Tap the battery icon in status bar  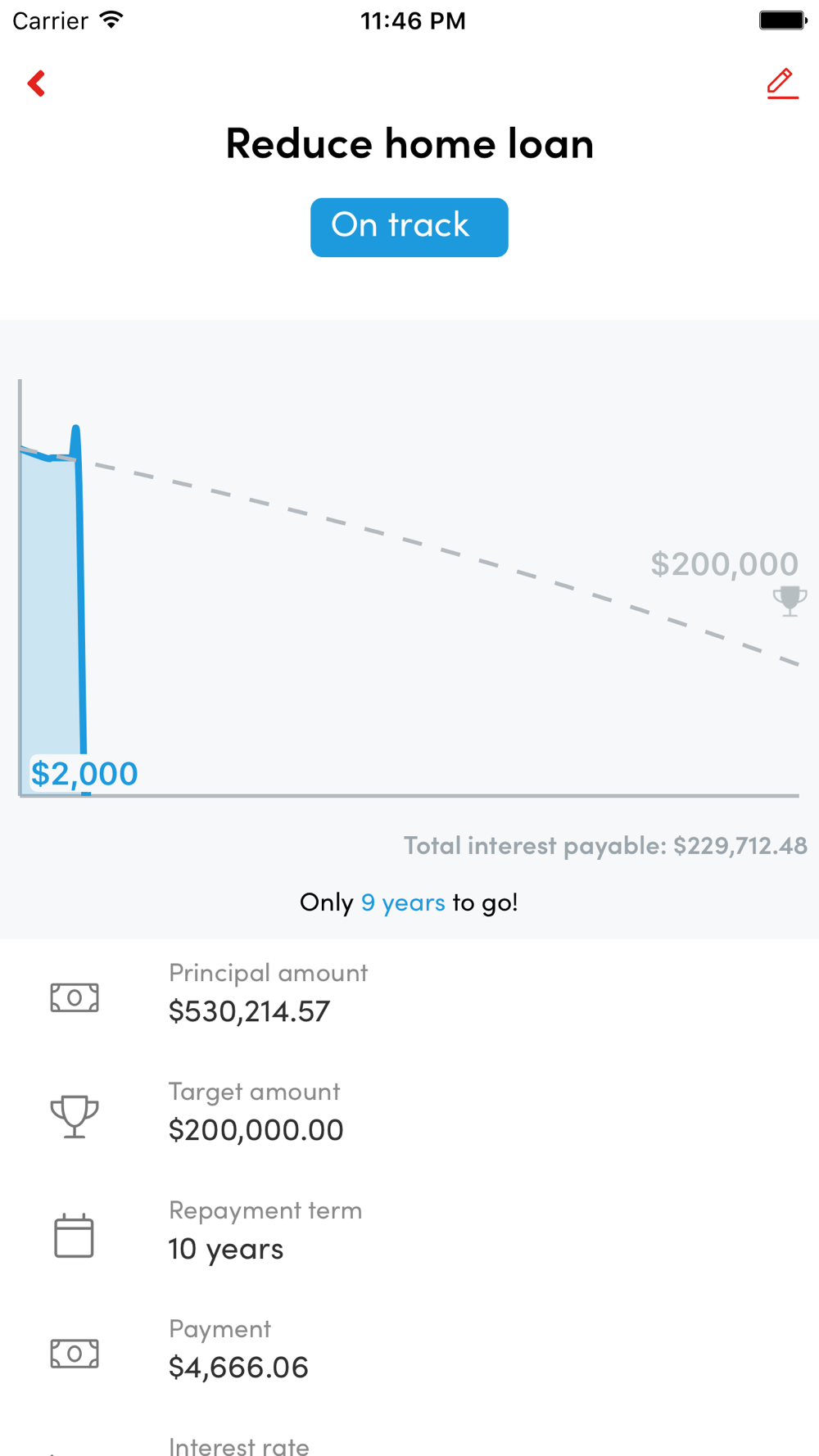[782, 20]
